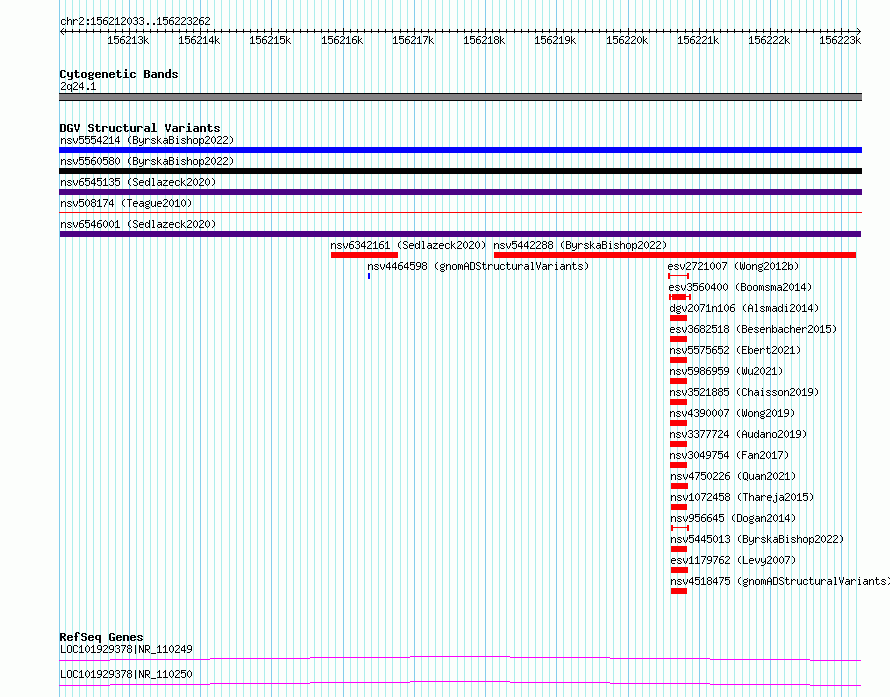Click ruler position 156216k
890x697 pixels.
click(342, 40)
